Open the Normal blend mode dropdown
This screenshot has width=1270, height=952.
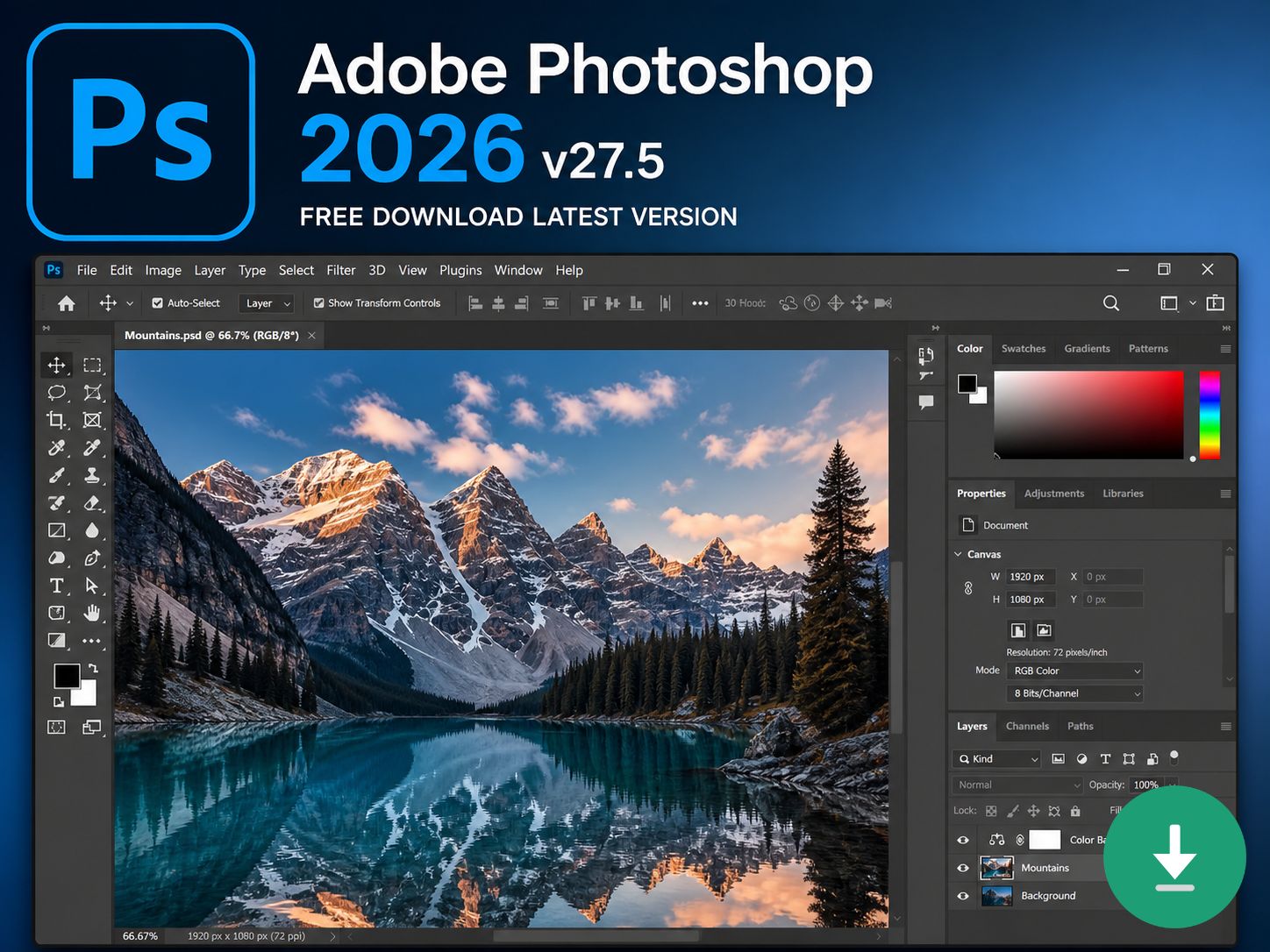click(1017, 785)
